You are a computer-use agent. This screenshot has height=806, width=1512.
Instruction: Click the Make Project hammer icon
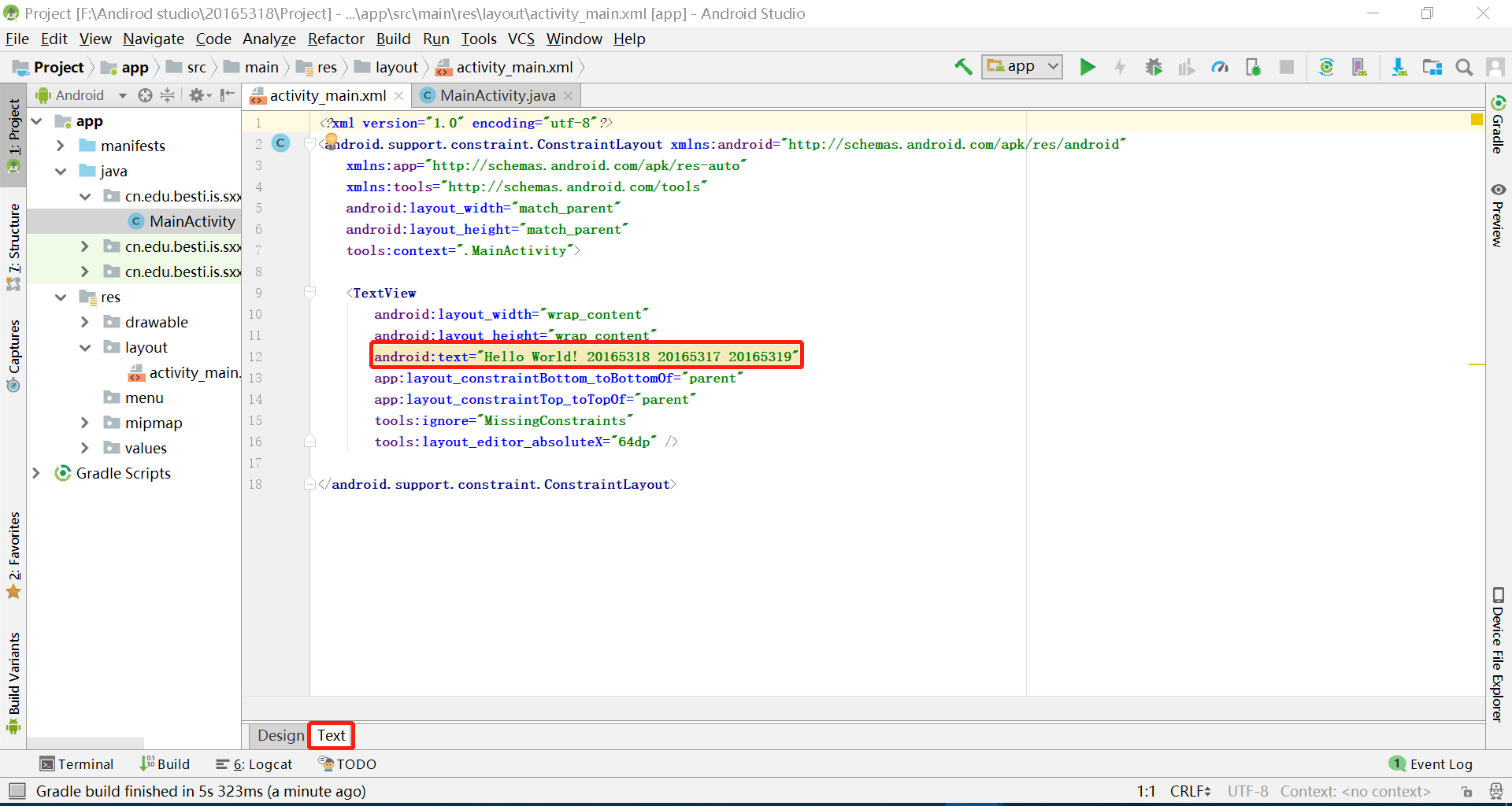coord(963,67)
